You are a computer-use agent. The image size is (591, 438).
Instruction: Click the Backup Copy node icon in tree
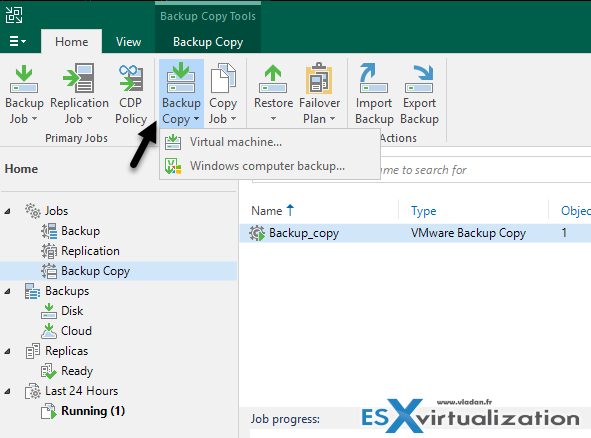click(49, 271)
